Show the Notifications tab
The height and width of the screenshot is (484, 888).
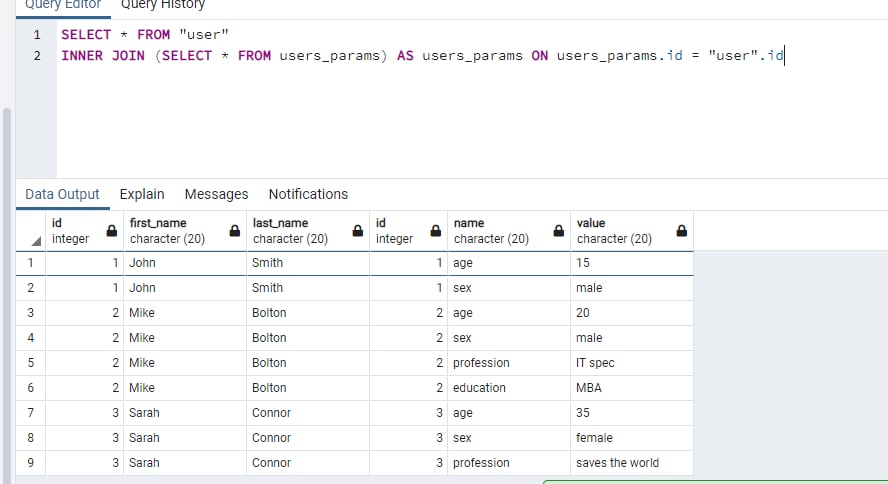308,194
